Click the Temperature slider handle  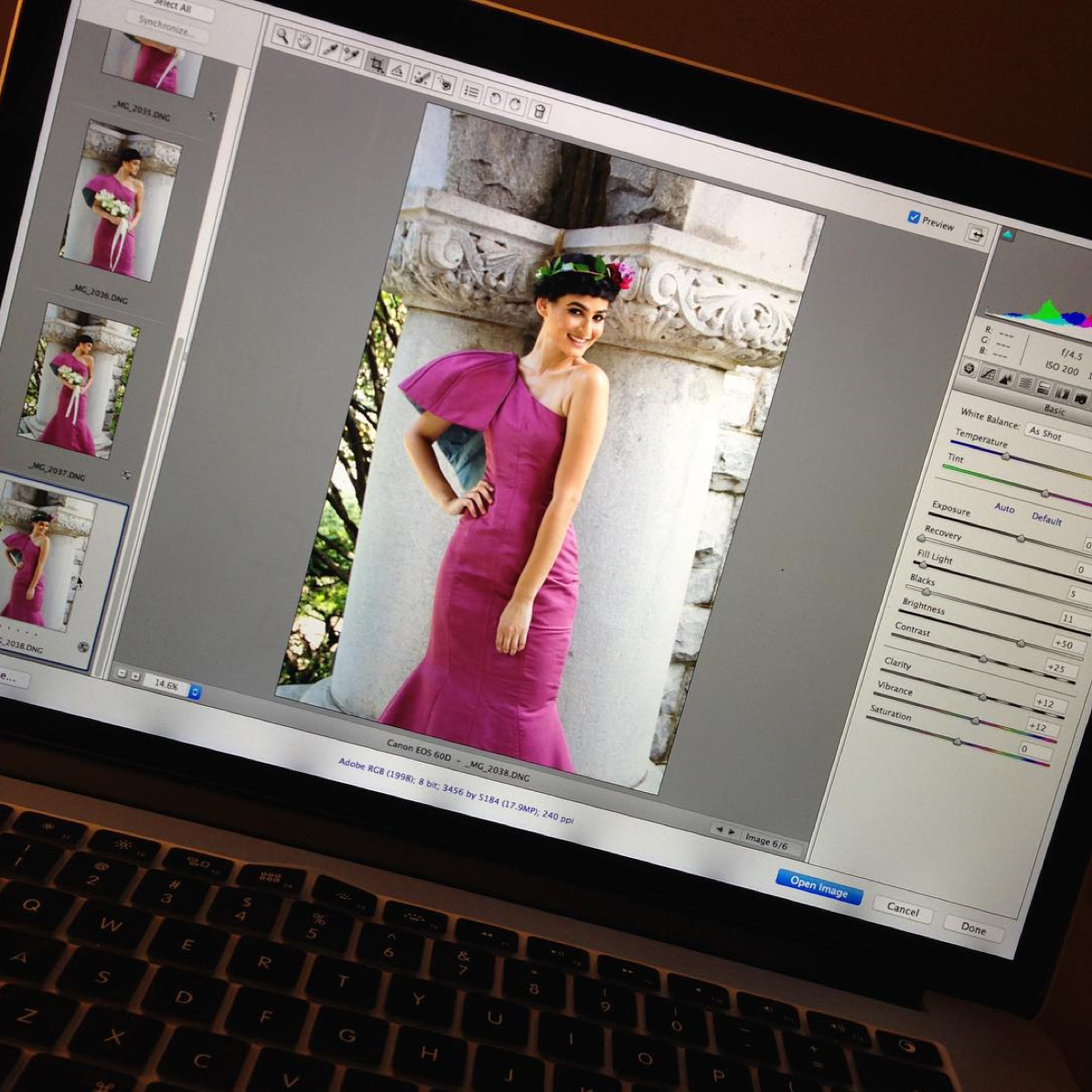pyautogui.click(x=1006, y=457)
